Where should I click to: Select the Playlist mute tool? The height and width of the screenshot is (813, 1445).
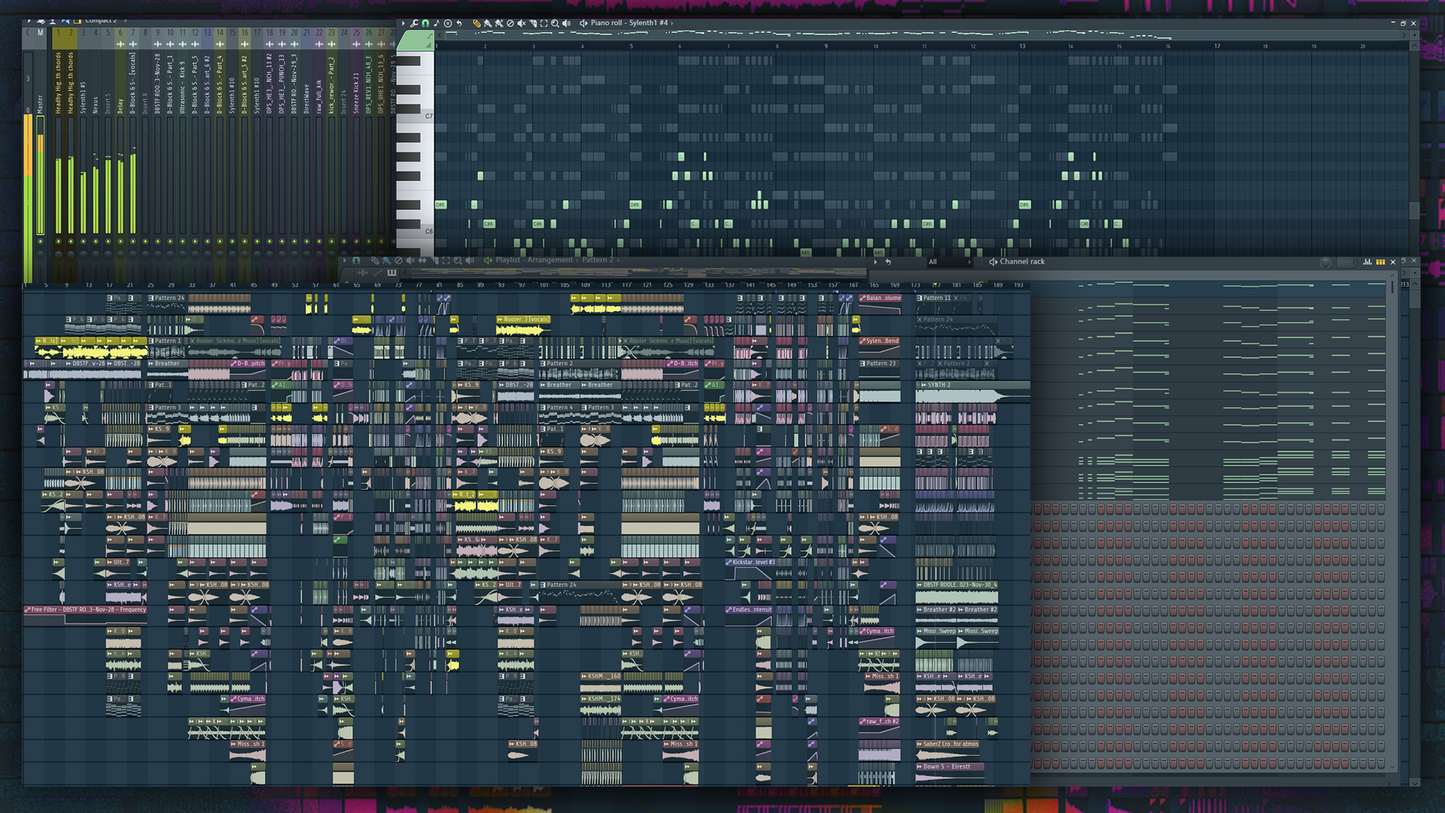pyautogui.click(x=410, y=260)
